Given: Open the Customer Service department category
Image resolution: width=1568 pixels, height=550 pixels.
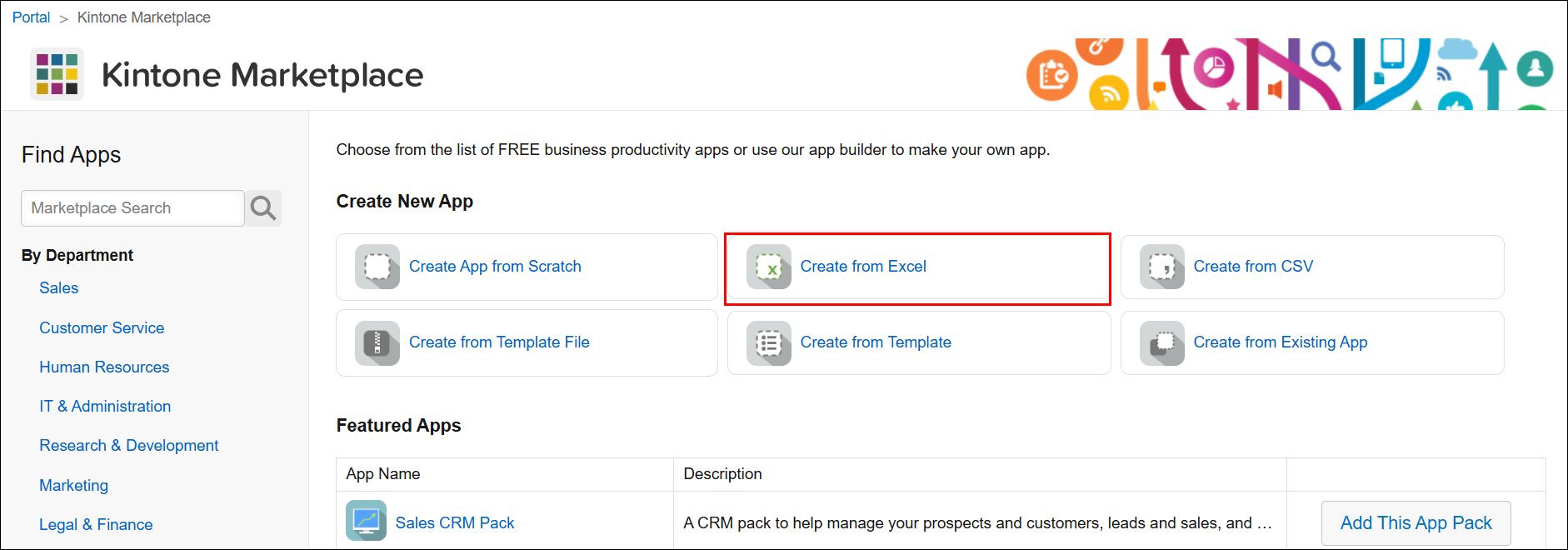Looking at the screenshot, I should pyautogui.click(x=102, y=328).
